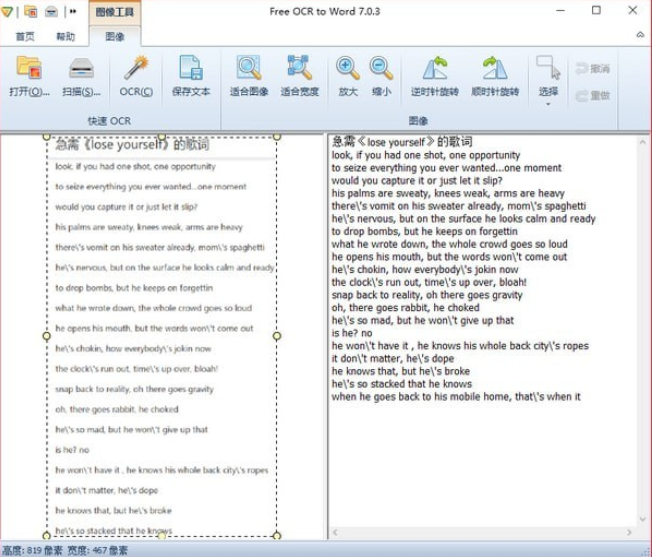
Task: Run OCR with the magic wand icon
Action: click(136, 67)
